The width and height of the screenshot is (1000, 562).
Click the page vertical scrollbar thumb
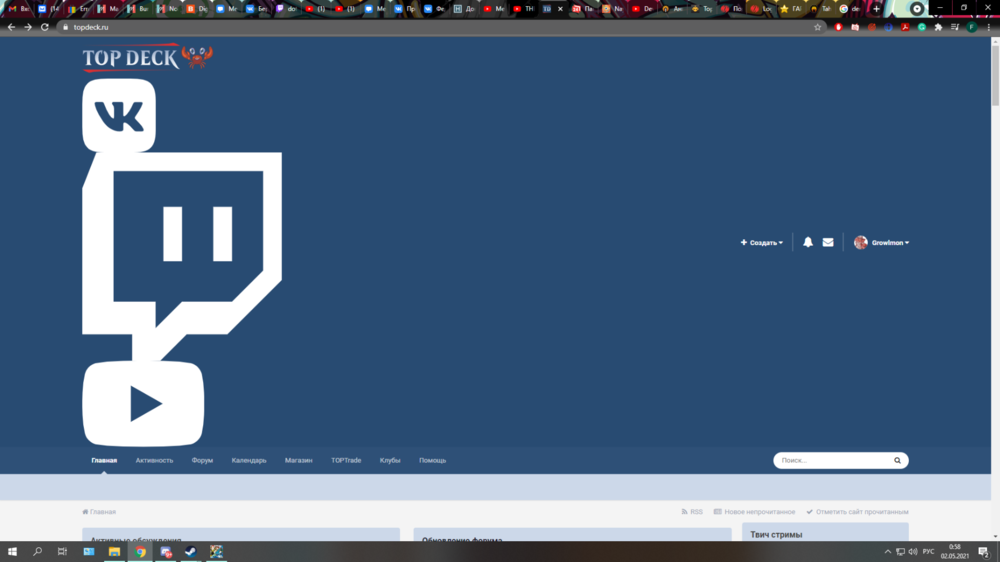(996, 76)
